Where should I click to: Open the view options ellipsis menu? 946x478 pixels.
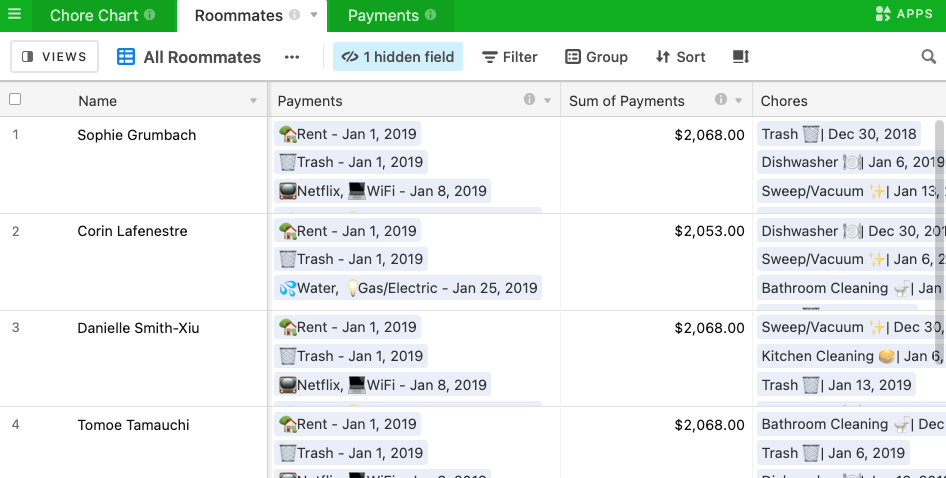click(x=292, y=57)
